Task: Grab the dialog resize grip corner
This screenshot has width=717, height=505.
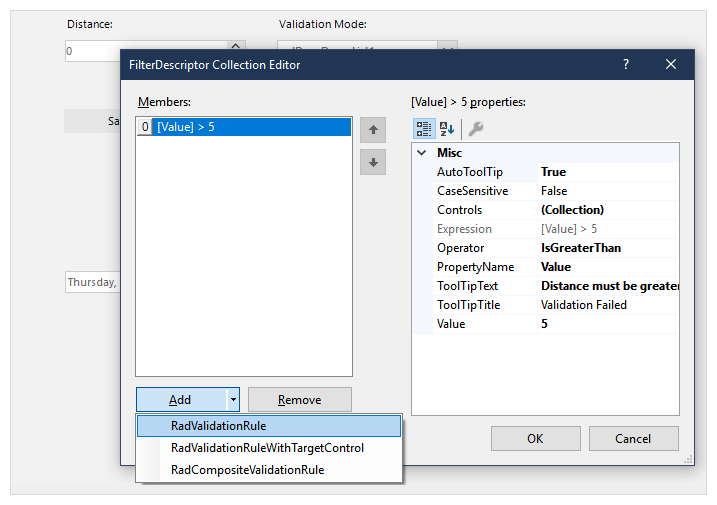Action: pyautogui.click(x=688, y=460)
